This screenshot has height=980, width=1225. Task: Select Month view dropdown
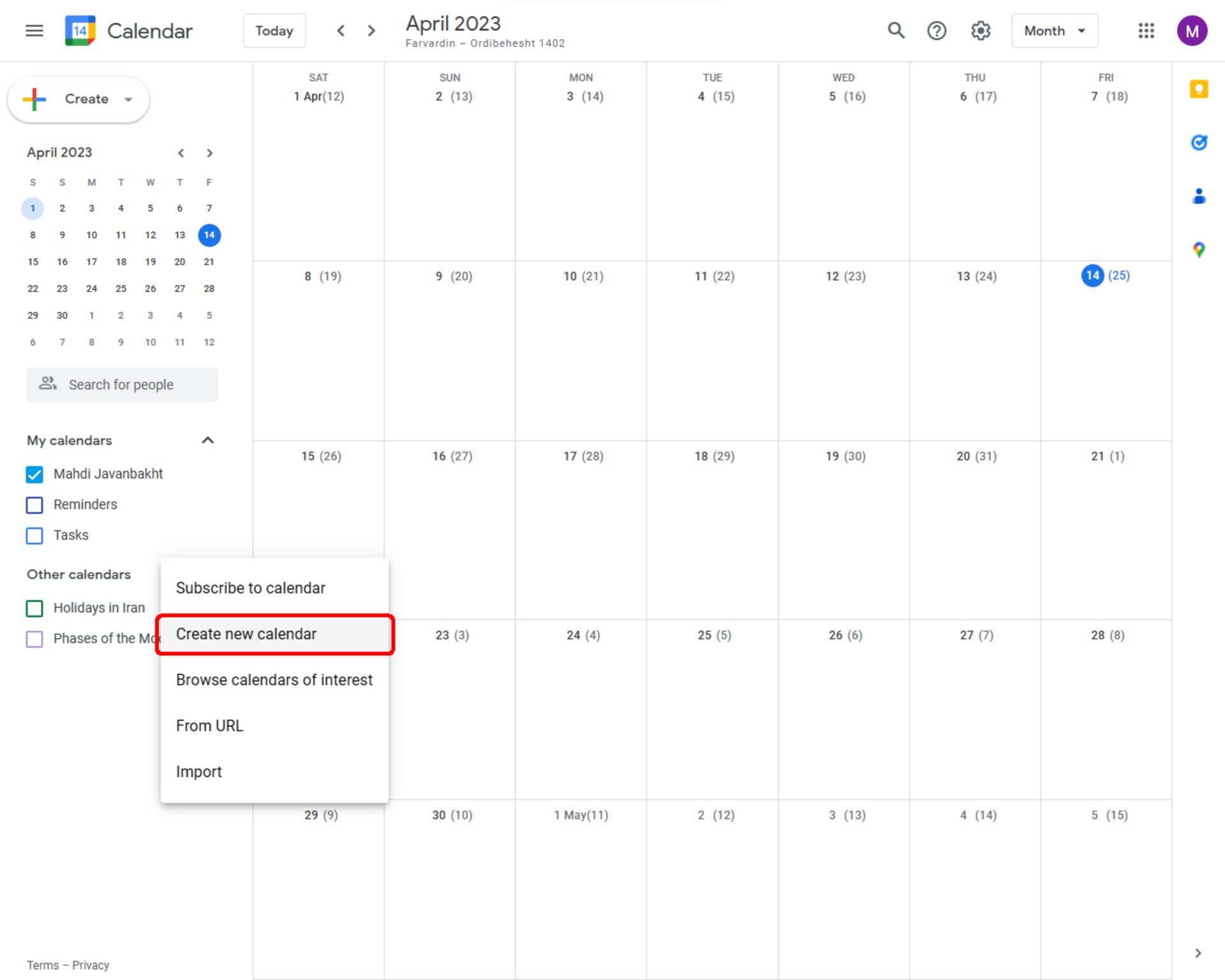click(1053, 30)
